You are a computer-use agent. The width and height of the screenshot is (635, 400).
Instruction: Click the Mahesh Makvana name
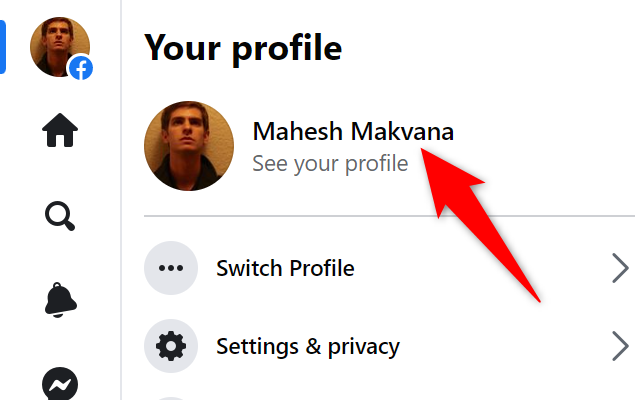(x=353, y=131)
